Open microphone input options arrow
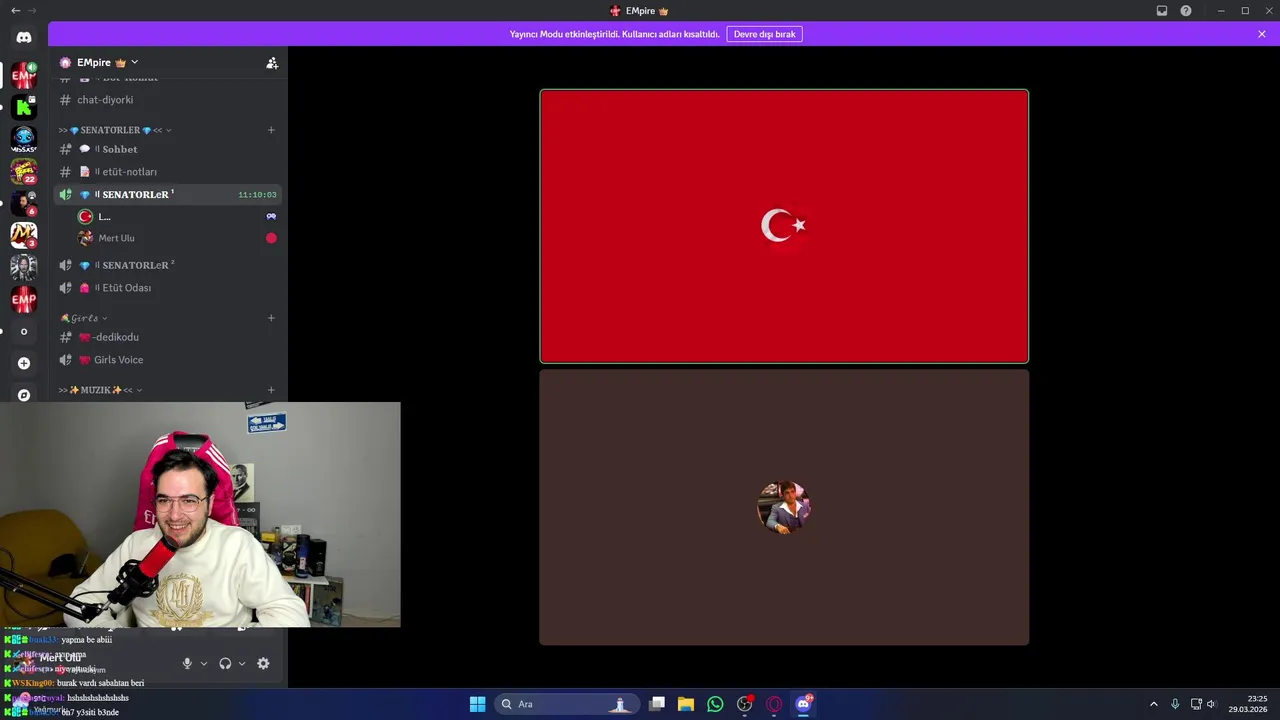Viewport: 1280px width, 720px height. tap(204, 663)
